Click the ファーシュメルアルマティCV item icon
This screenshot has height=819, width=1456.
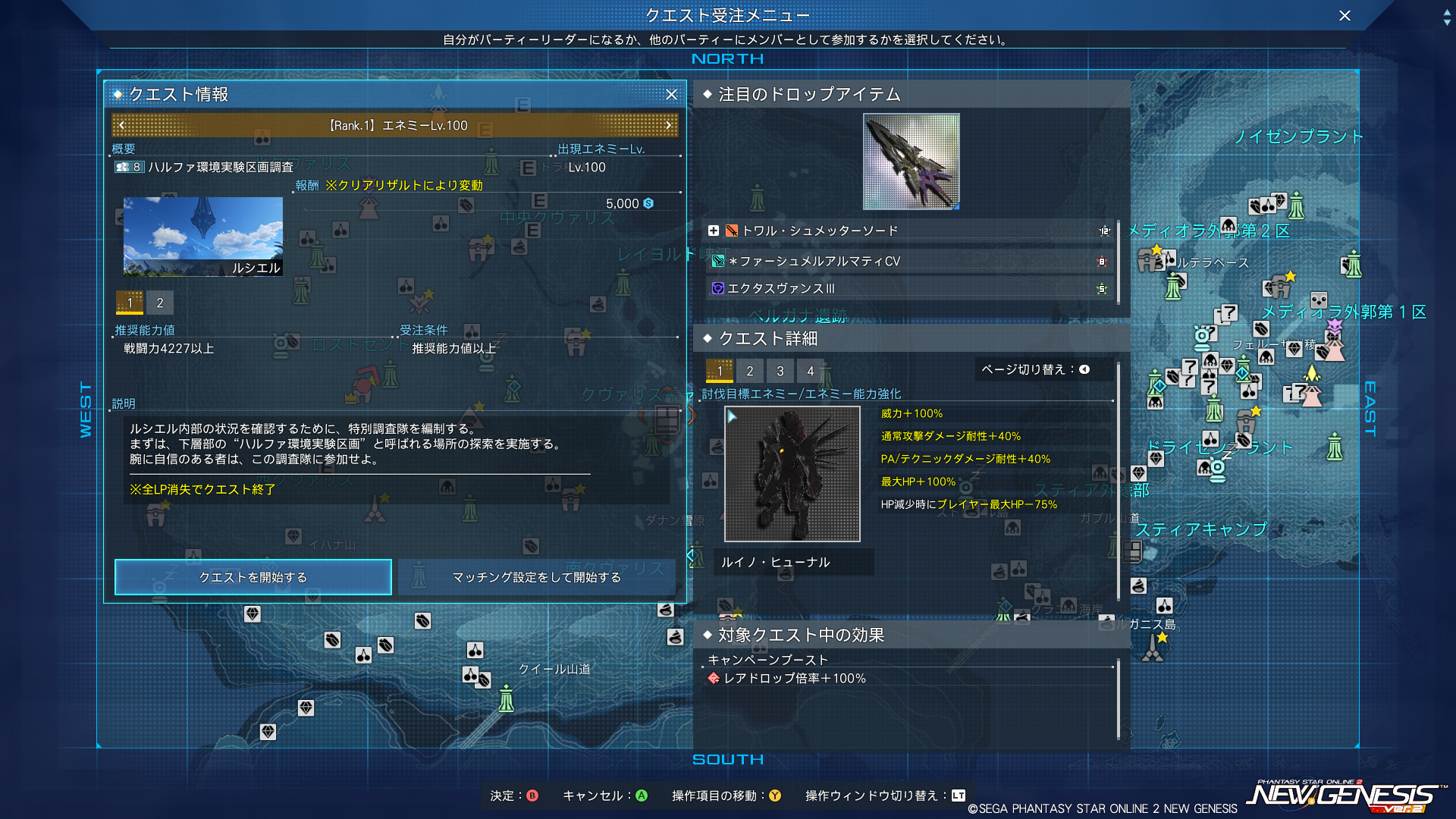coord(718,261)
